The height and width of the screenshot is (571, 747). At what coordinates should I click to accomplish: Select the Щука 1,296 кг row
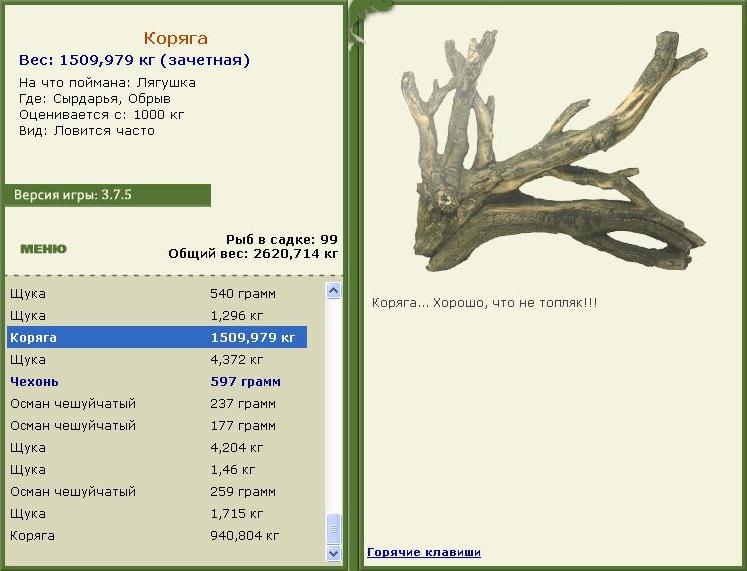(157, 315)
